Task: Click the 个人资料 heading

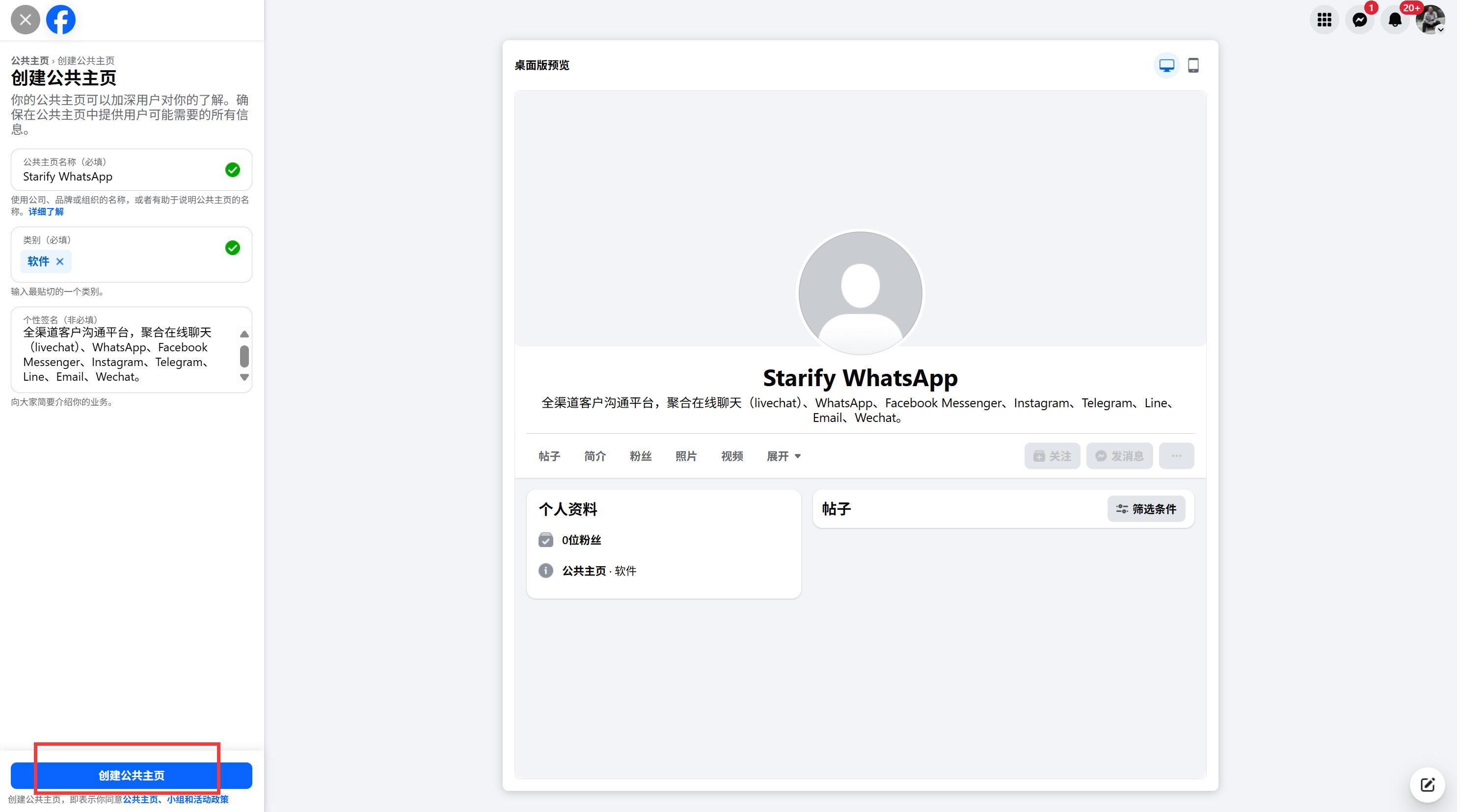Action: [568, 510]
